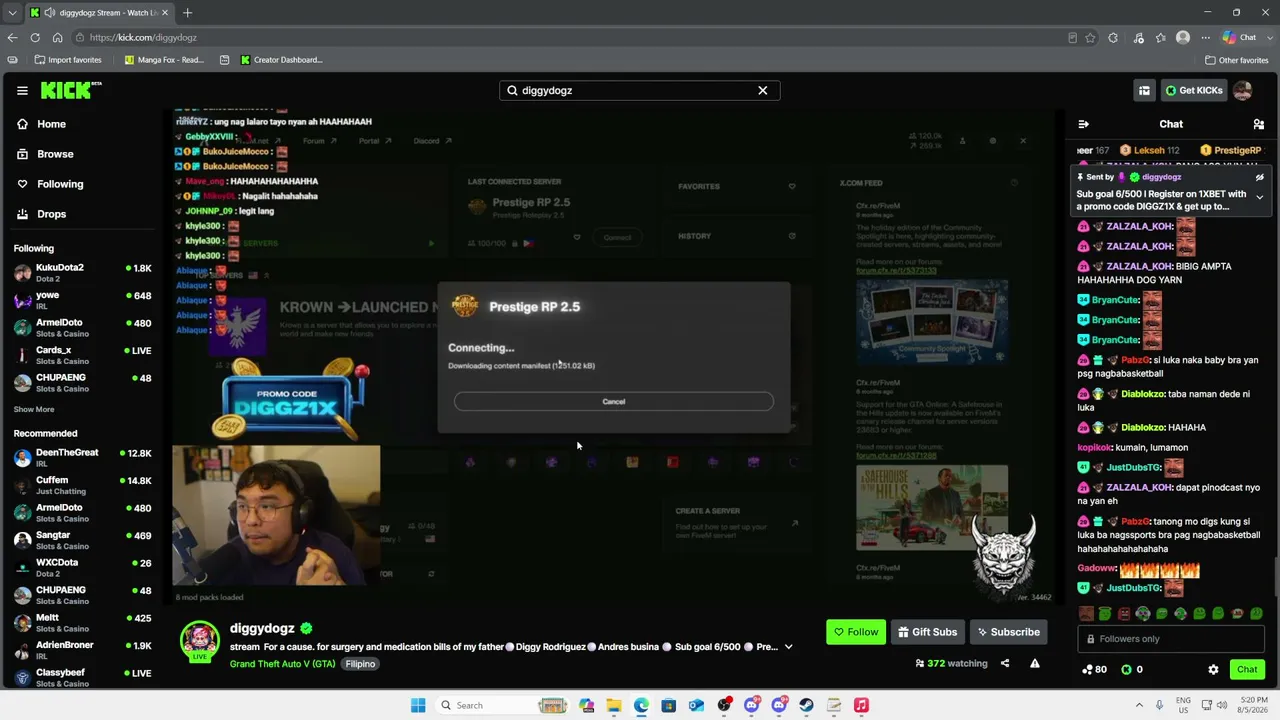Open the Grand Theft Auto V category link
Viewport: 1280px width, 720px height.
click(x=282, y=664)
